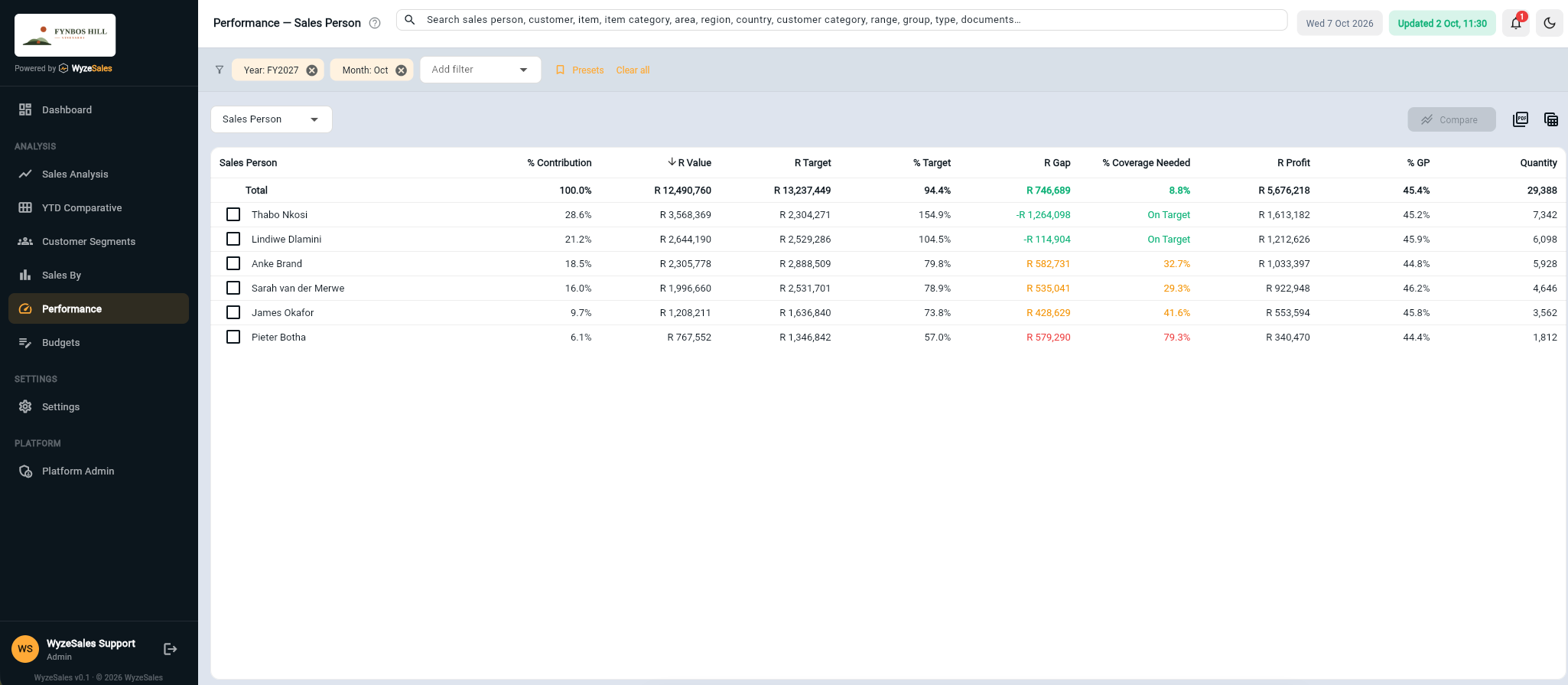Viewport: 1568px width, 685px height.
Task: Log out using the sign-out icon
Action: pyautogui.click(x=171, y=649)
